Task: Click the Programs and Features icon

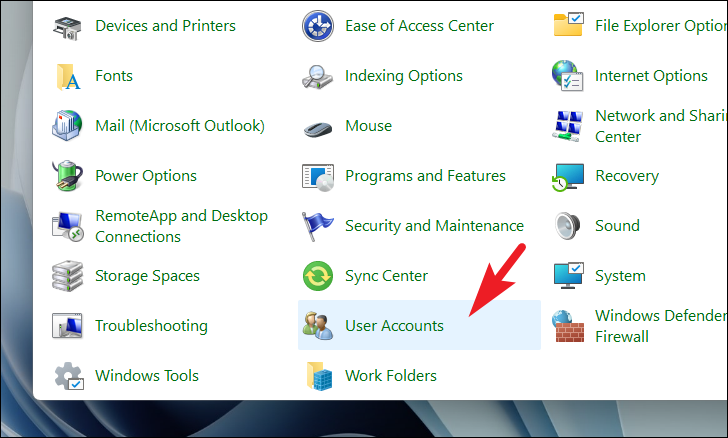Action: click(318, 177)
